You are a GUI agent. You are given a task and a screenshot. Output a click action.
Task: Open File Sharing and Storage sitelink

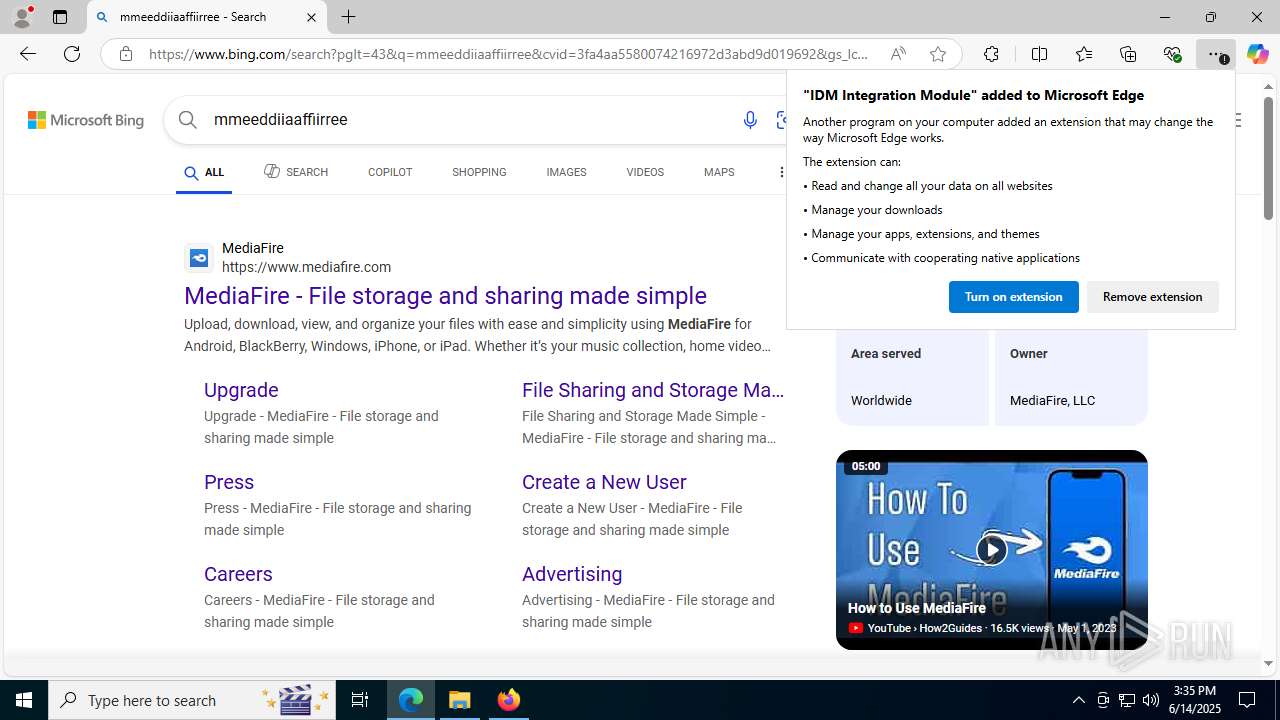coord(653,390)
